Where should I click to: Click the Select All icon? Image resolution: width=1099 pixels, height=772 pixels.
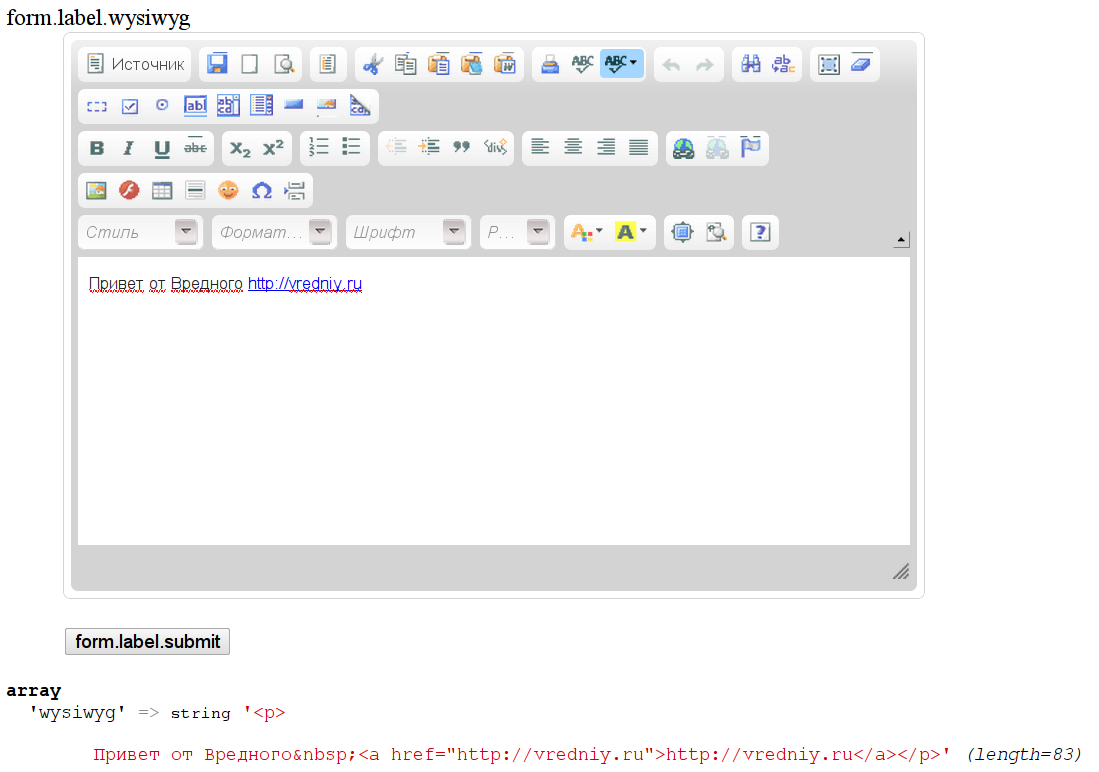tap(828, 65)
